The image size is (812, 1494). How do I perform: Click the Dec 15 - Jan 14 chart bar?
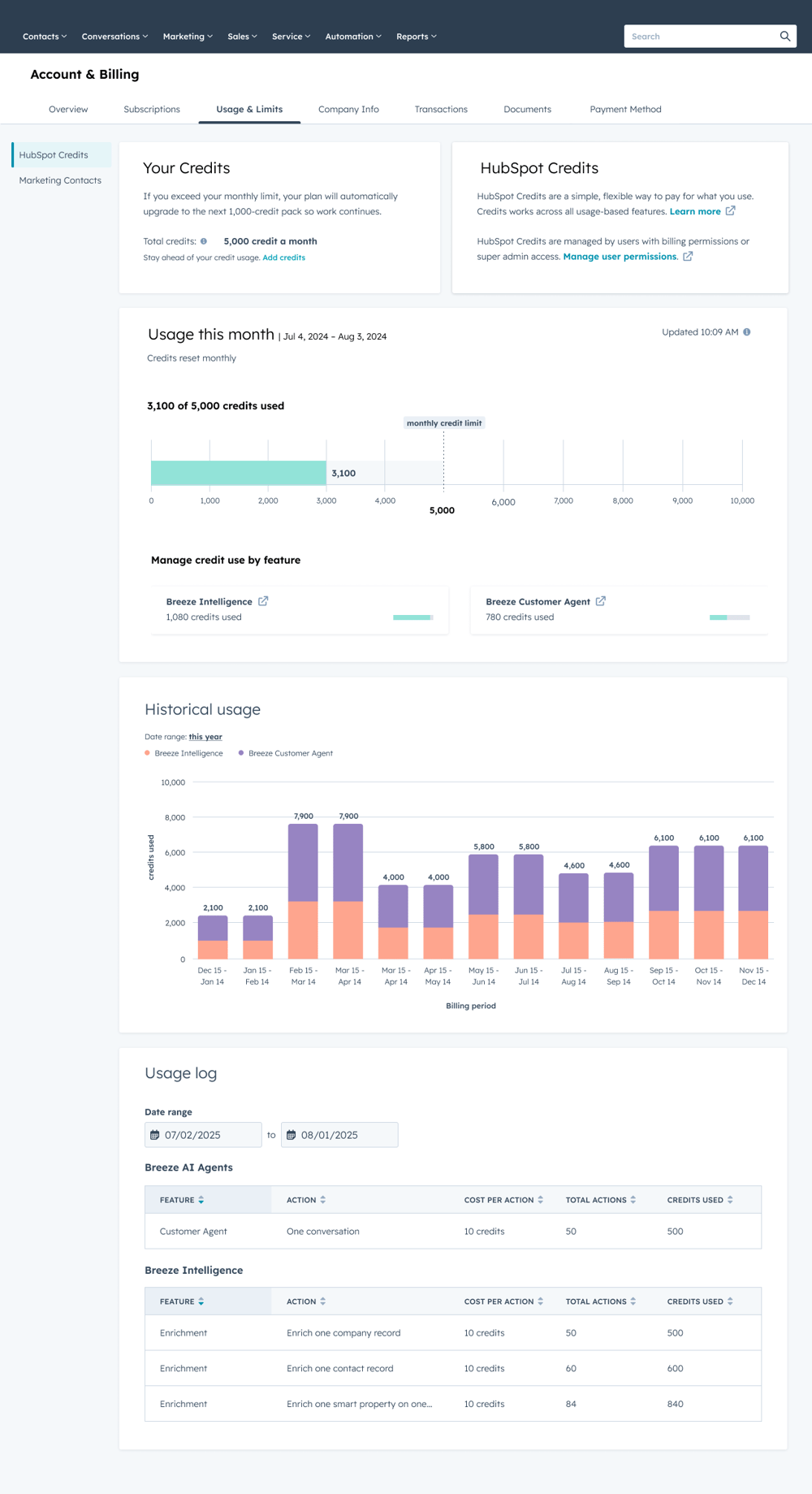(213, 938)
